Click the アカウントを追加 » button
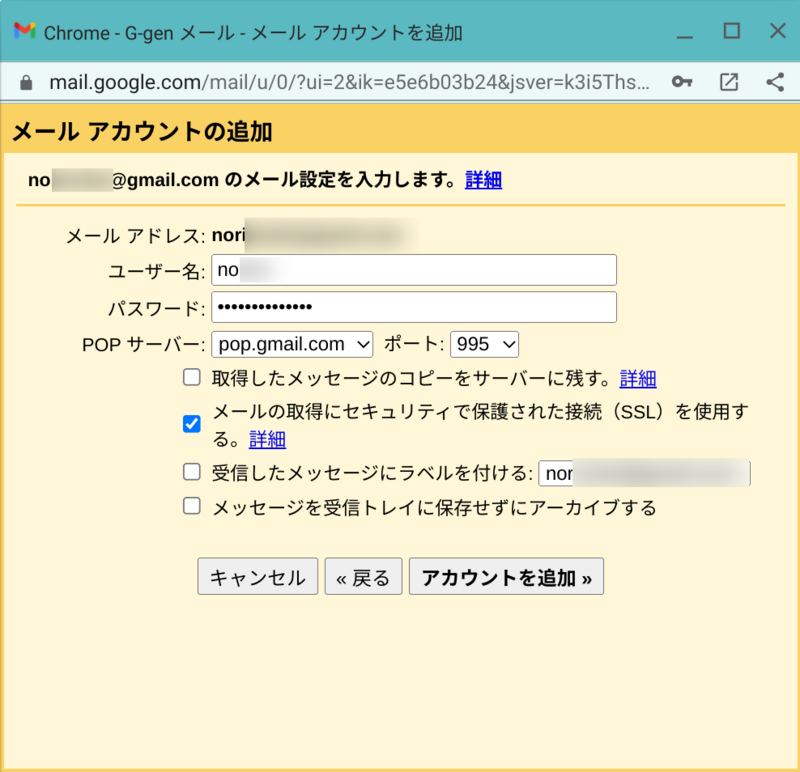 click(506, 577)
